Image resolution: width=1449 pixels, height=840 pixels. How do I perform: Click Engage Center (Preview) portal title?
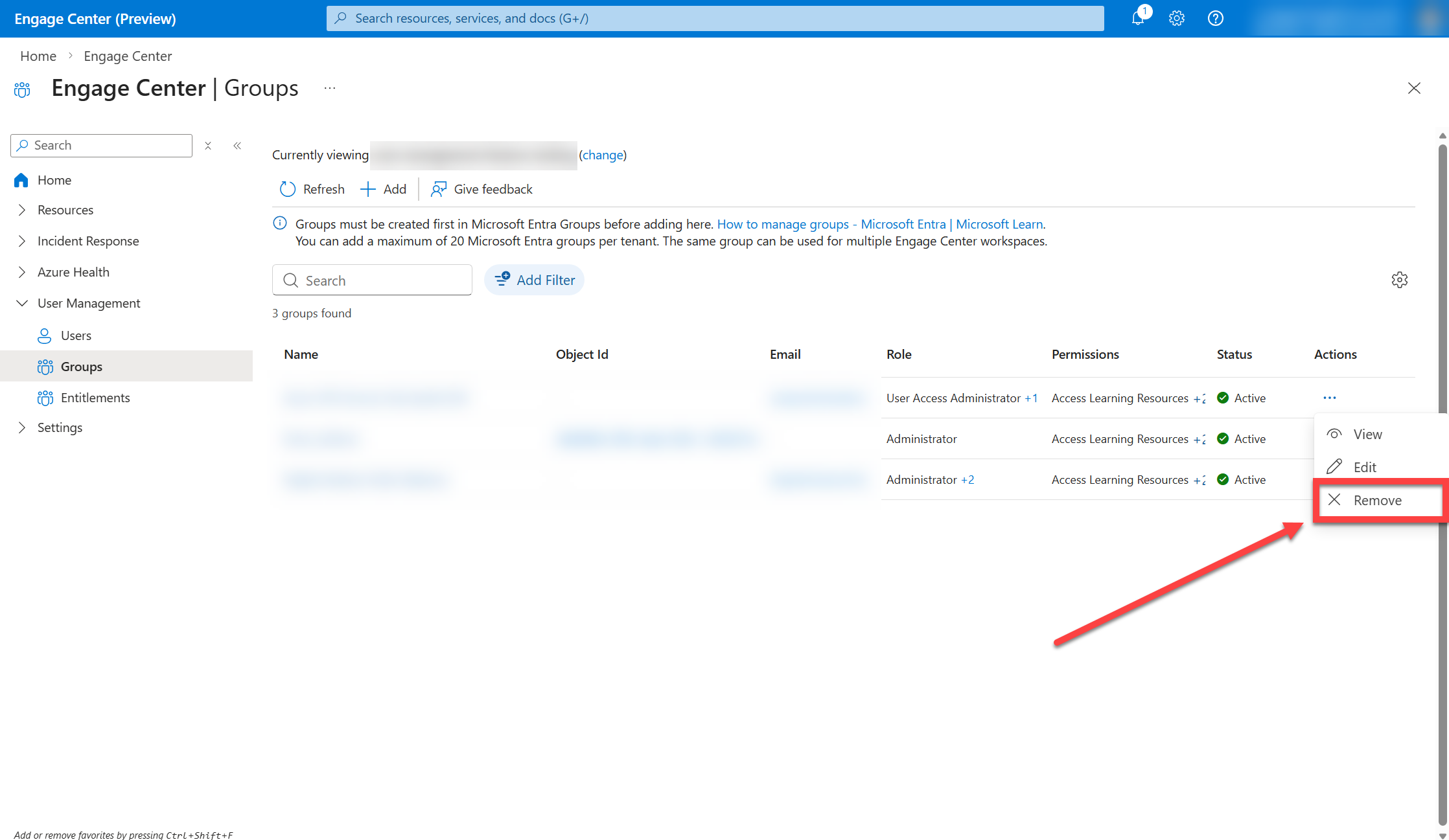coord(95,19)
